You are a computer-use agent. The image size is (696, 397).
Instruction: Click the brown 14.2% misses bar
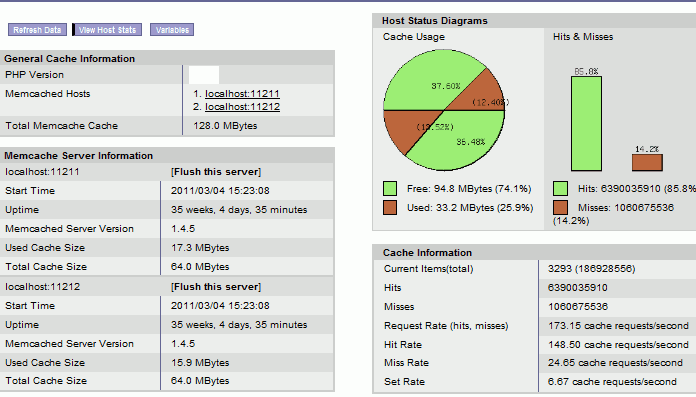pos(647,163)
